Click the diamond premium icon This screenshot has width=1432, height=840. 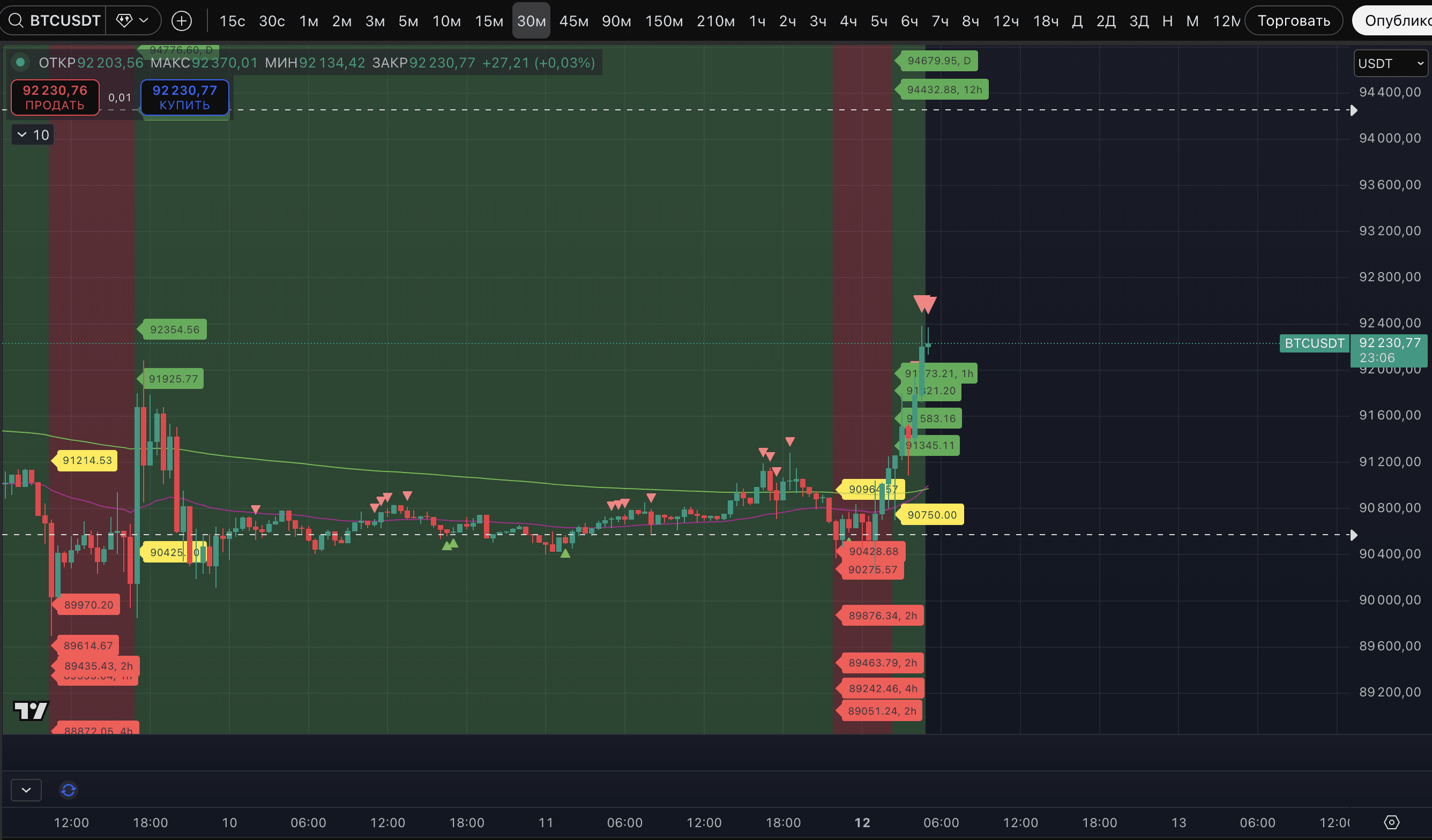coord(124,21)
